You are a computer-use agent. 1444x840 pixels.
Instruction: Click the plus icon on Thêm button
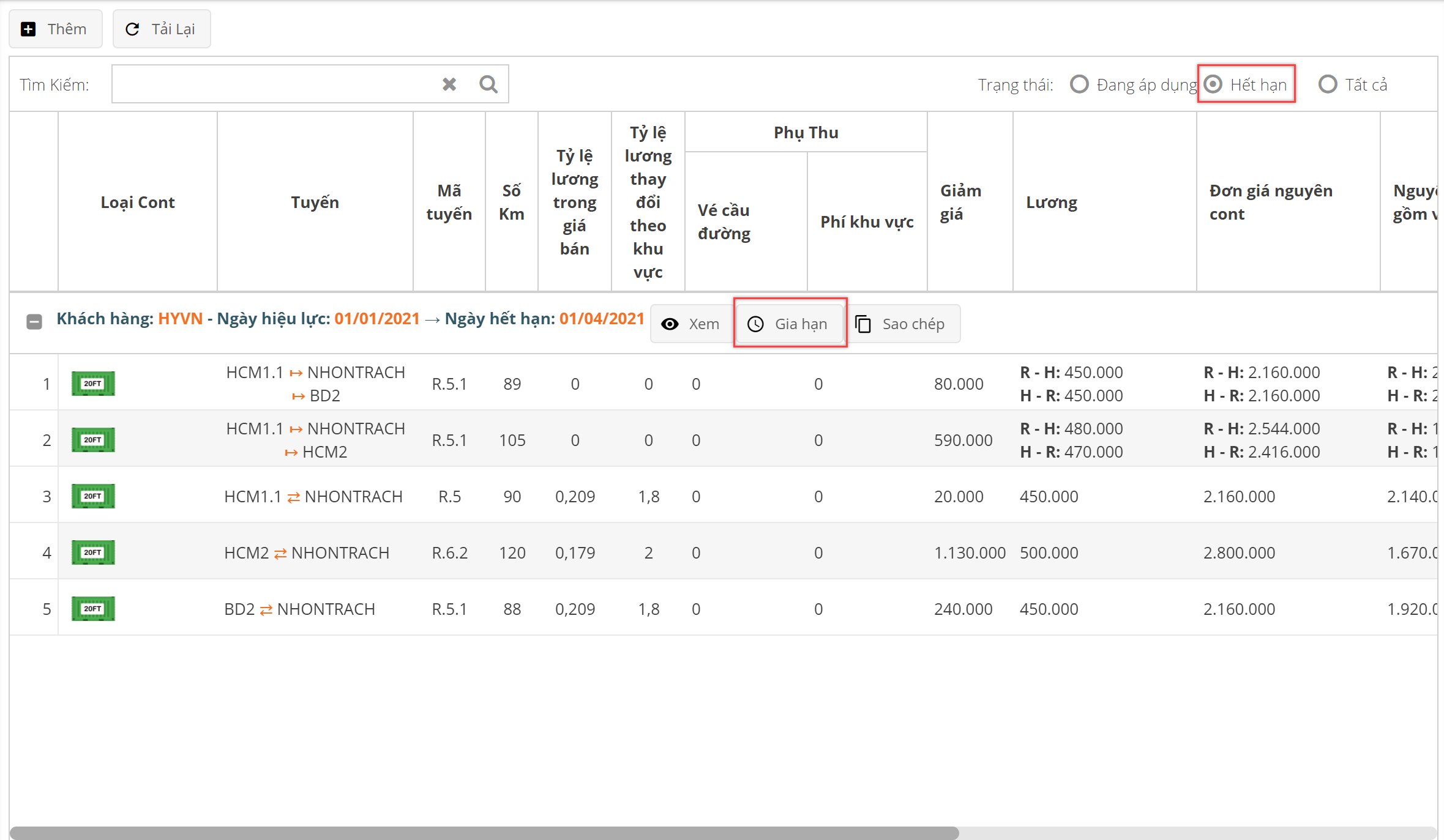click(x=28, y=29)
